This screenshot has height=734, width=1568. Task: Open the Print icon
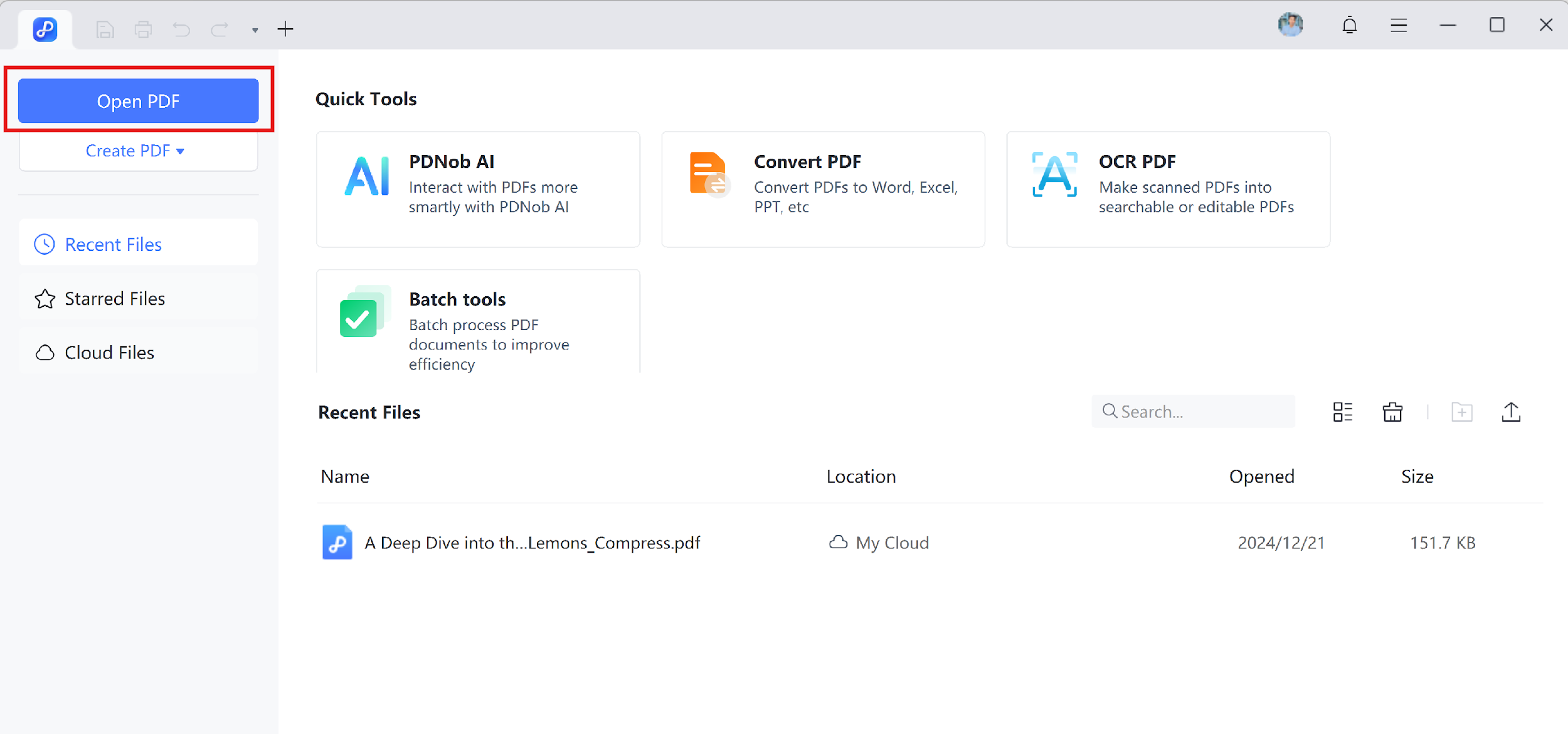(143, 28)
